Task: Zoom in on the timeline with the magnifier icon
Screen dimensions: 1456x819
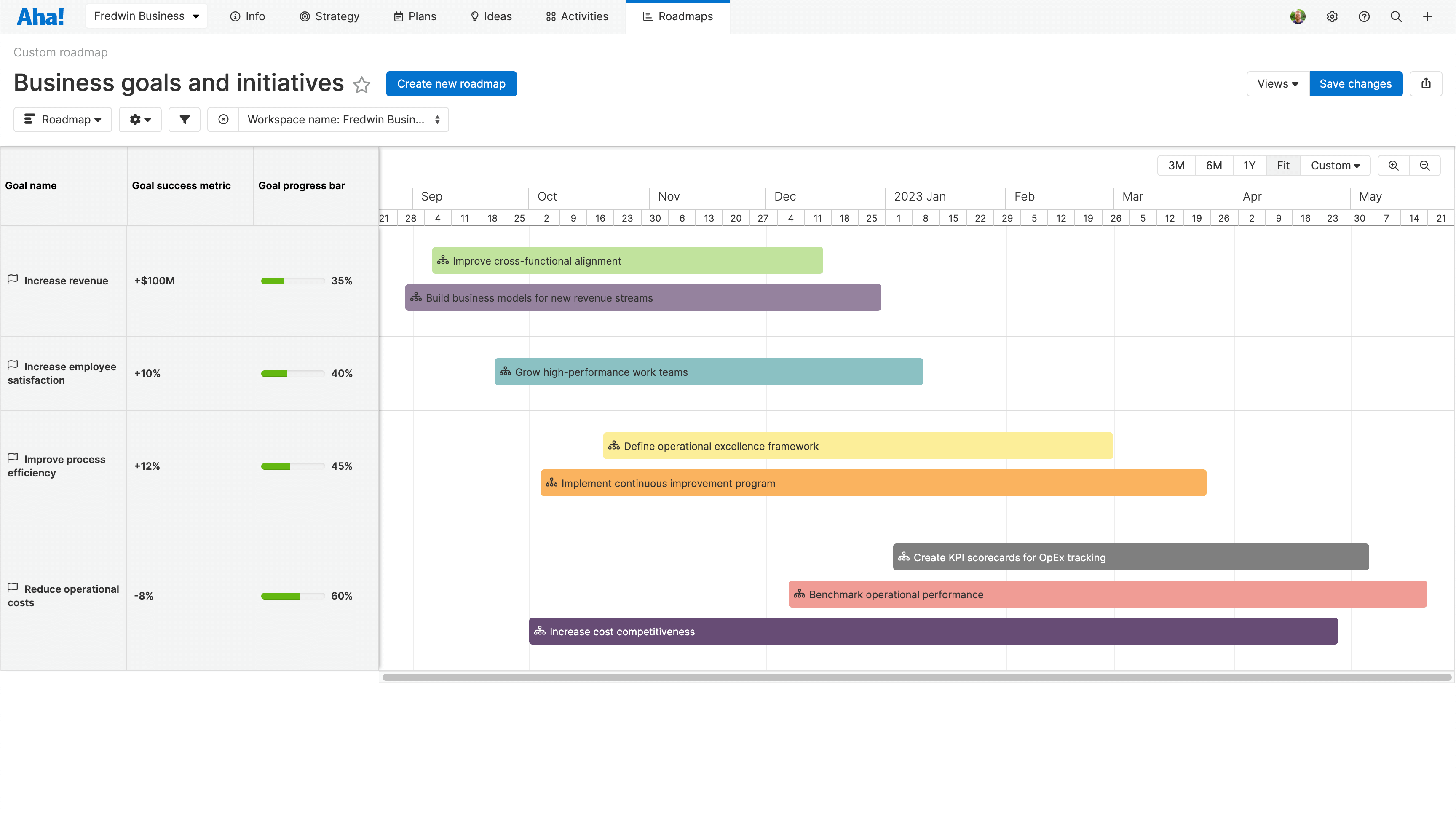Action: coord(1393,166)
